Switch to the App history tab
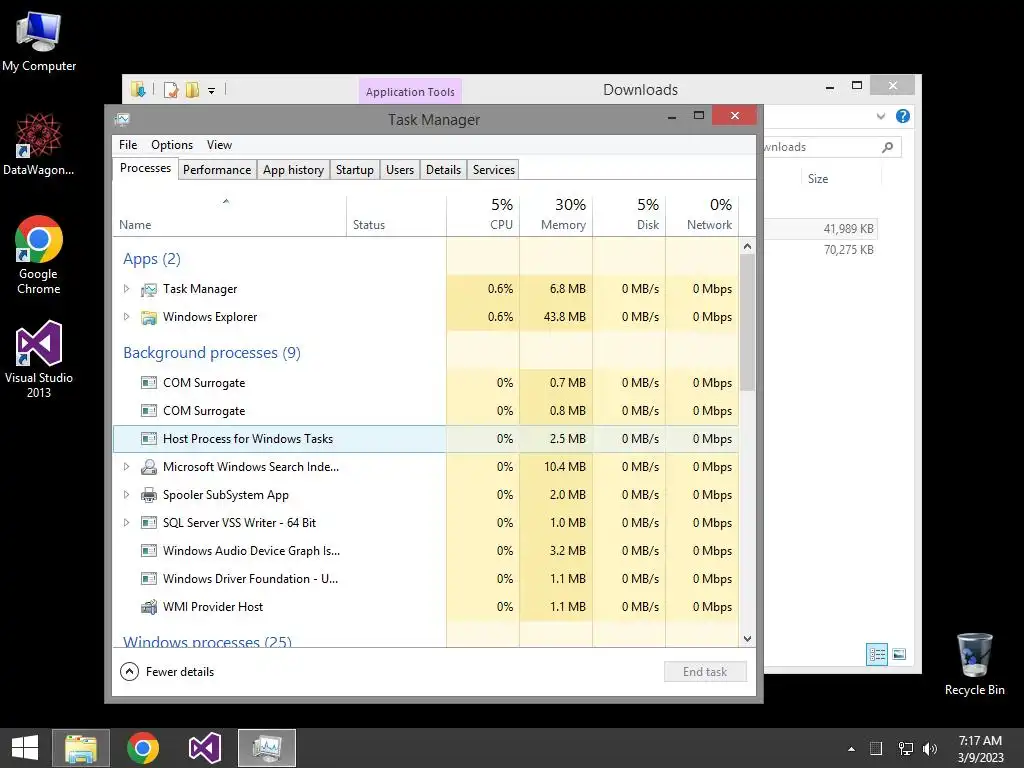The width and height of the screenshot is (1024, 768). tap(293, 170)
